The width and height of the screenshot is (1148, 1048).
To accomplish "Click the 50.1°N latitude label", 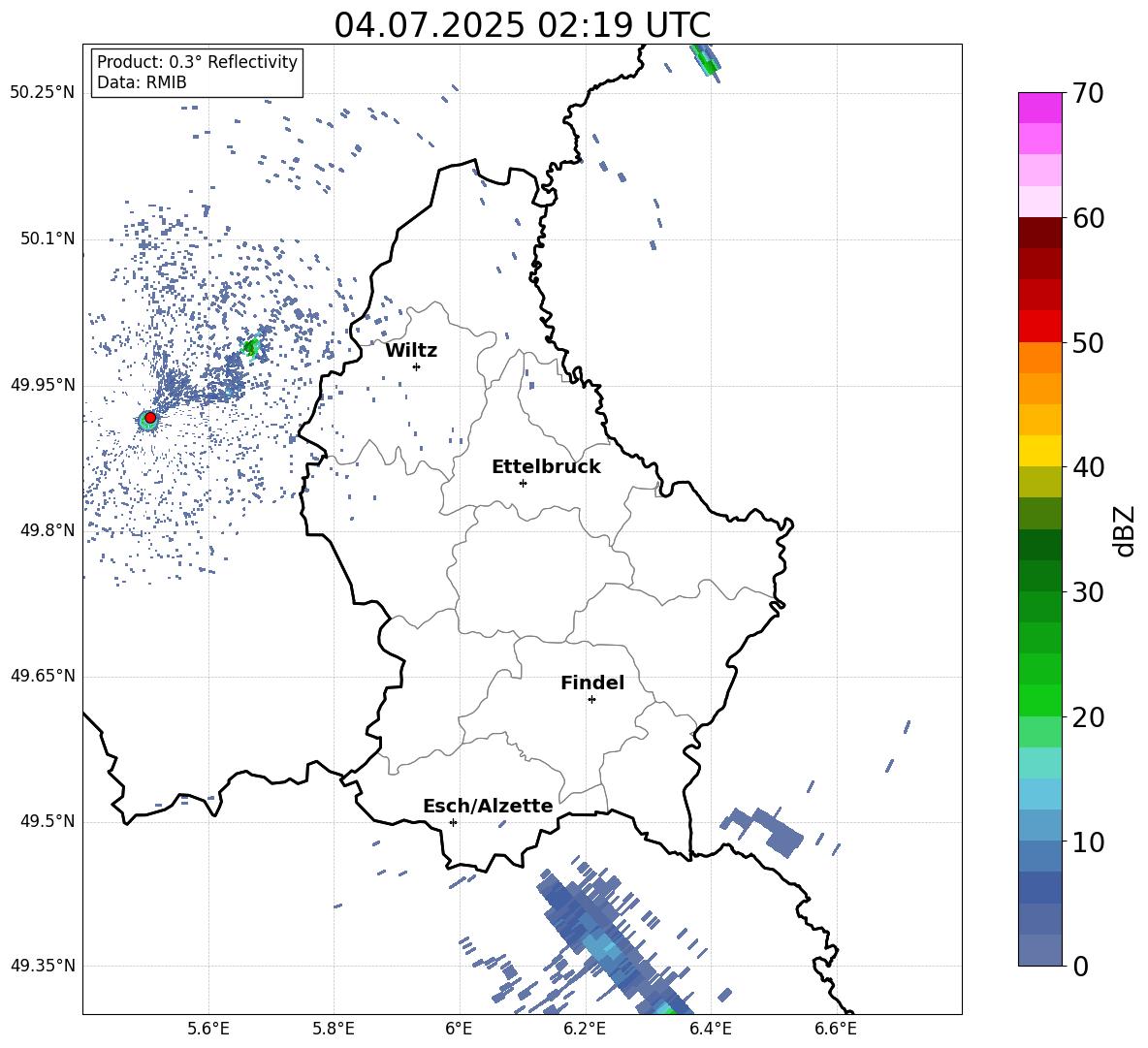I will (47, 239).
